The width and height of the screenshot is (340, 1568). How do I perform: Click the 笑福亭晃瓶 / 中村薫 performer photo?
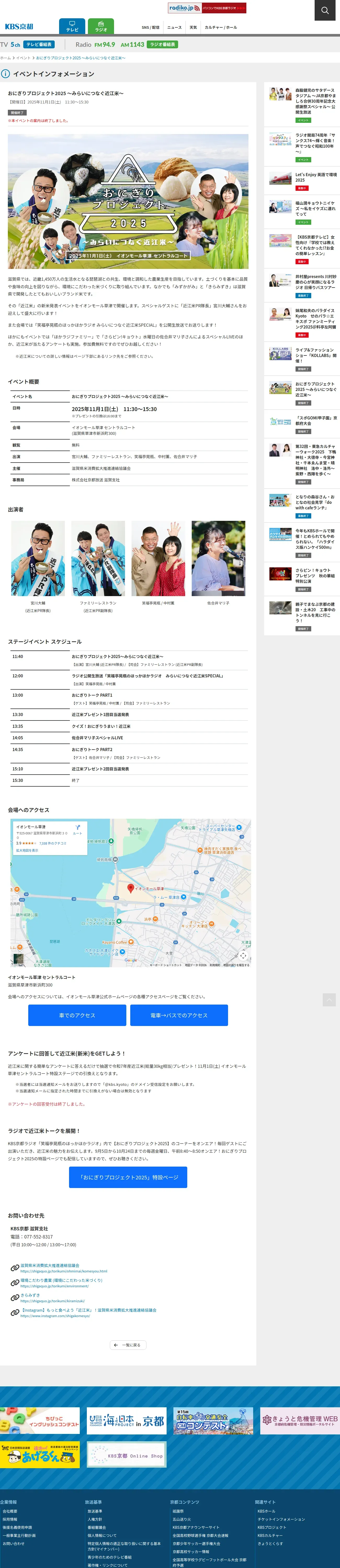click(x=158, y=558)
